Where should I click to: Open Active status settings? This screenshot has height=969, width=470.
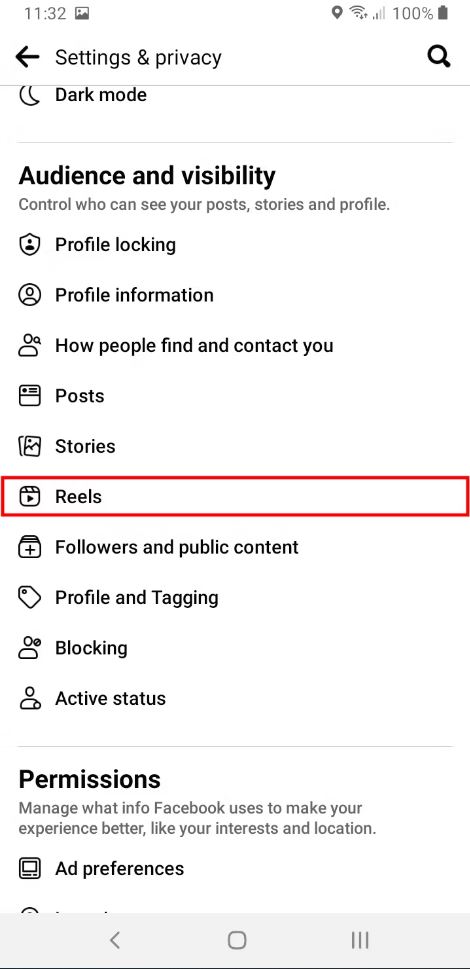point(235,698)
